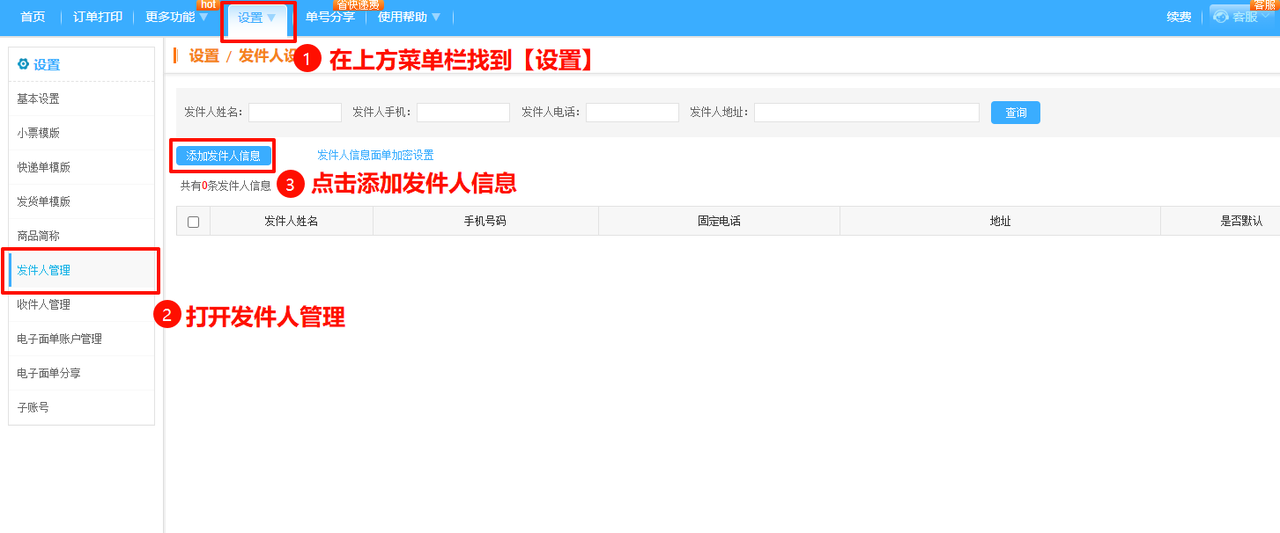The image size is (1280, 533).
Task: Focus the 发件人电话 input field
Action: [x=632, y=113]
